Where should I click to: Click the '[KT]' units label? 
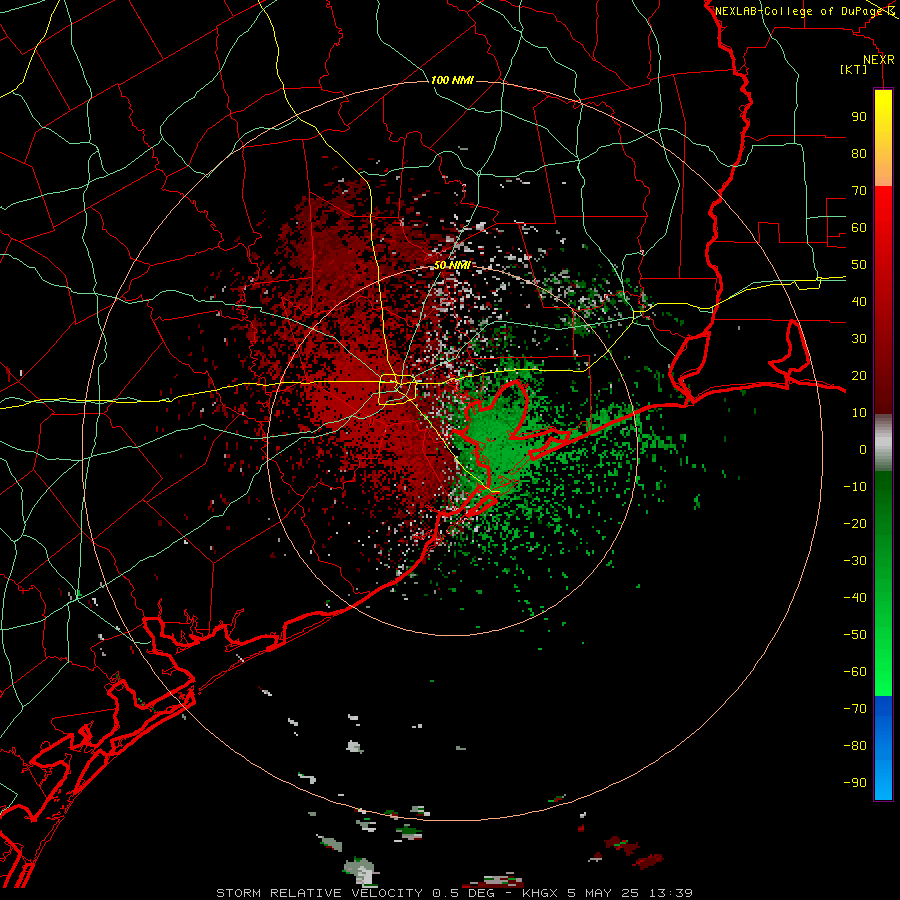point(854,69)
